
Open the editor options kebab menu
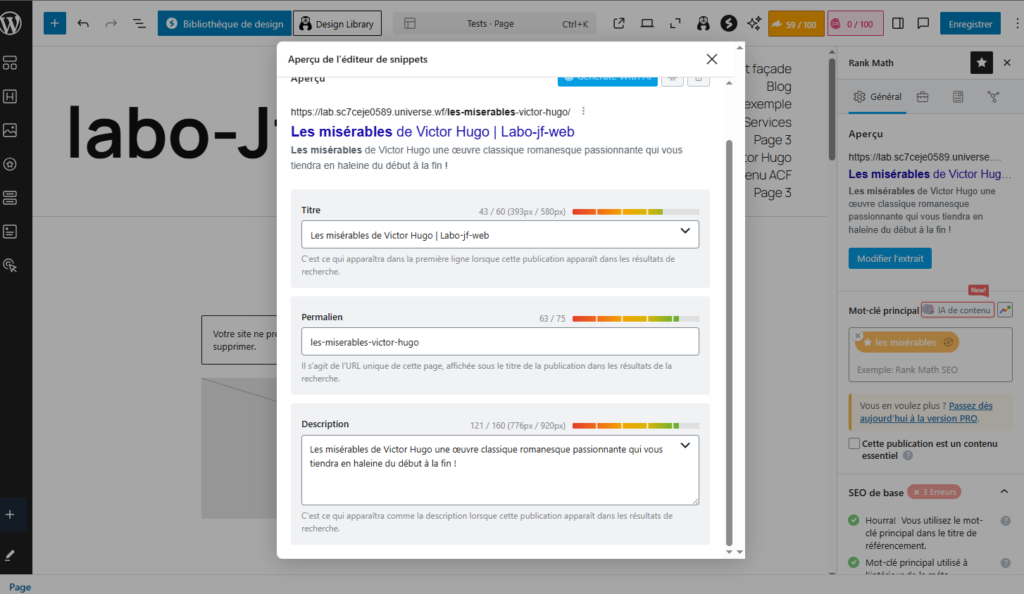pyautogui.click(x=1016, y=23)
